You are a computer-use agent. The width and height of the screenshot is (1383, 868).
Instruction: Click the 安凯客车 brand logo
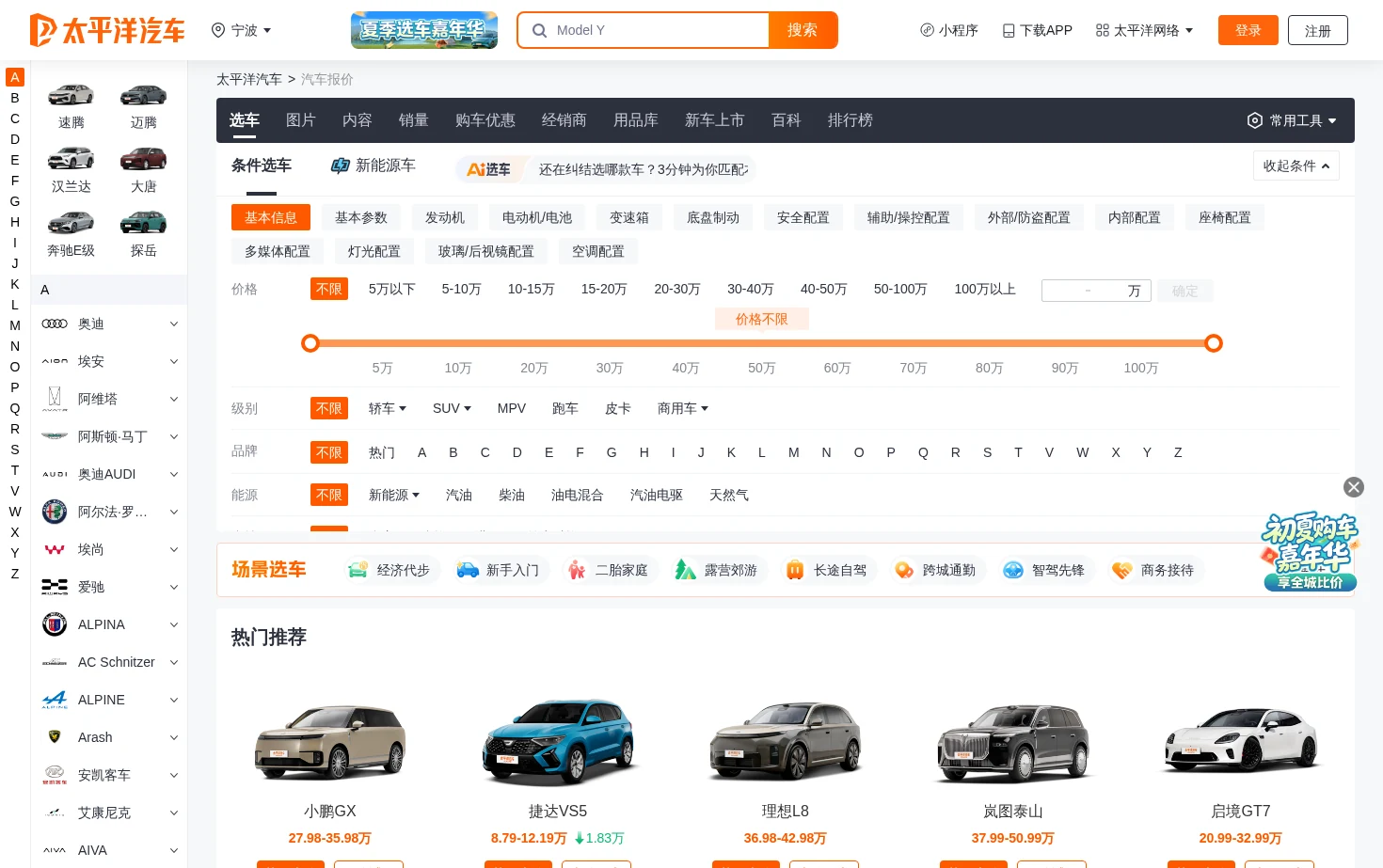tap(55, 775)
